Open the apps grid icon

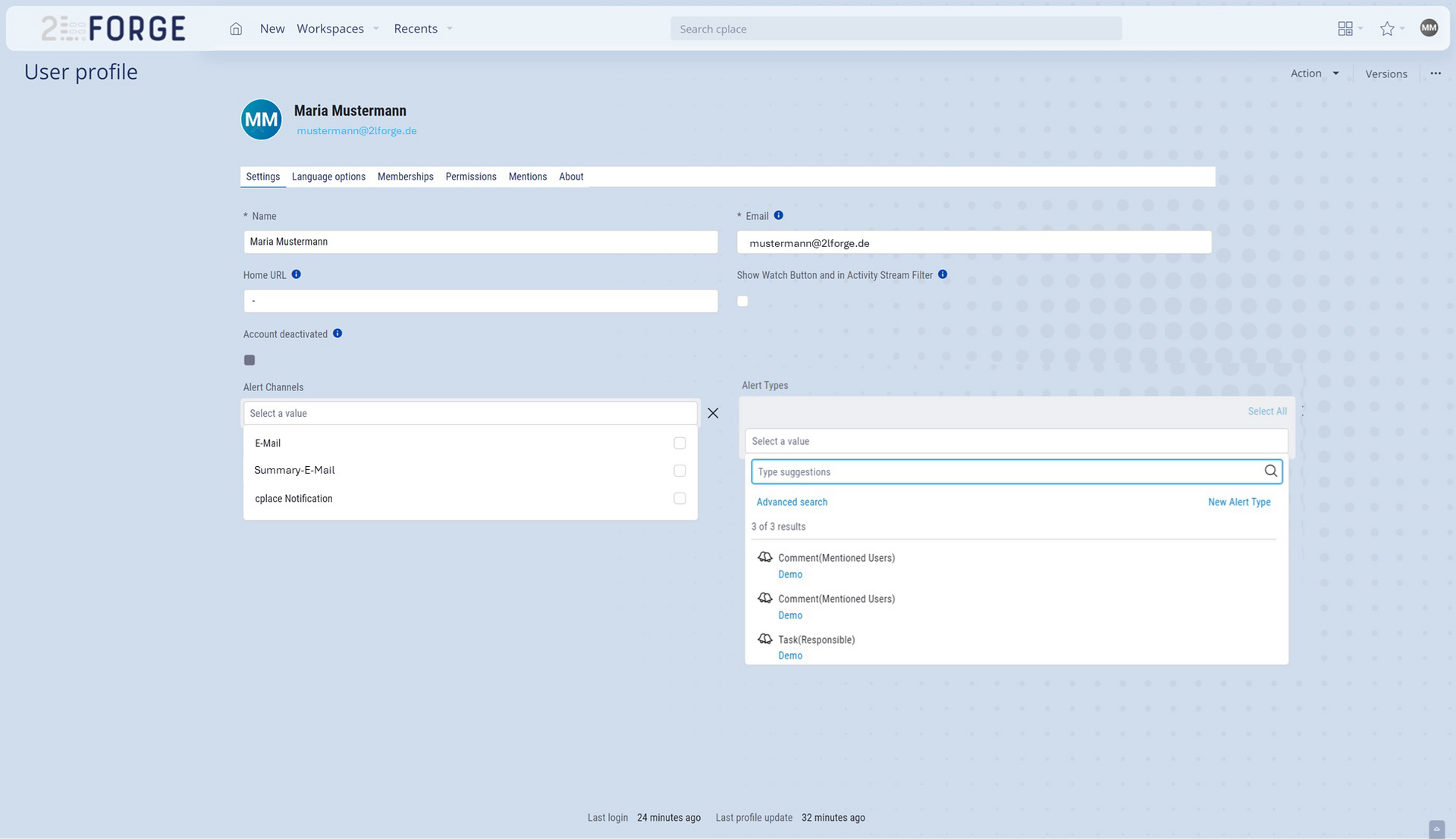1345,29
